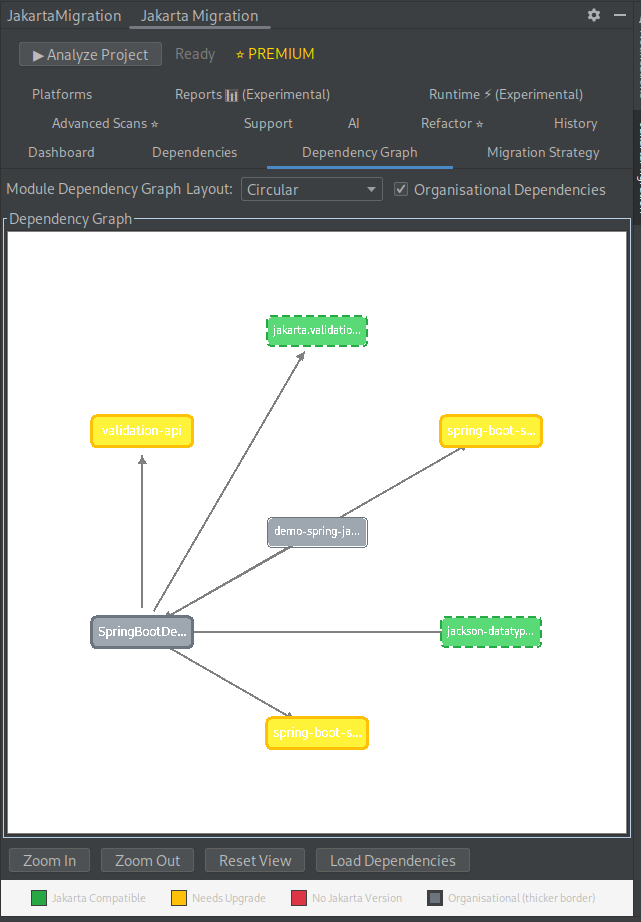Image resolution: width=641 pixels, height=922 pixels.
Task: Select the jackson-datatyp... graph node
Action: 490,632
